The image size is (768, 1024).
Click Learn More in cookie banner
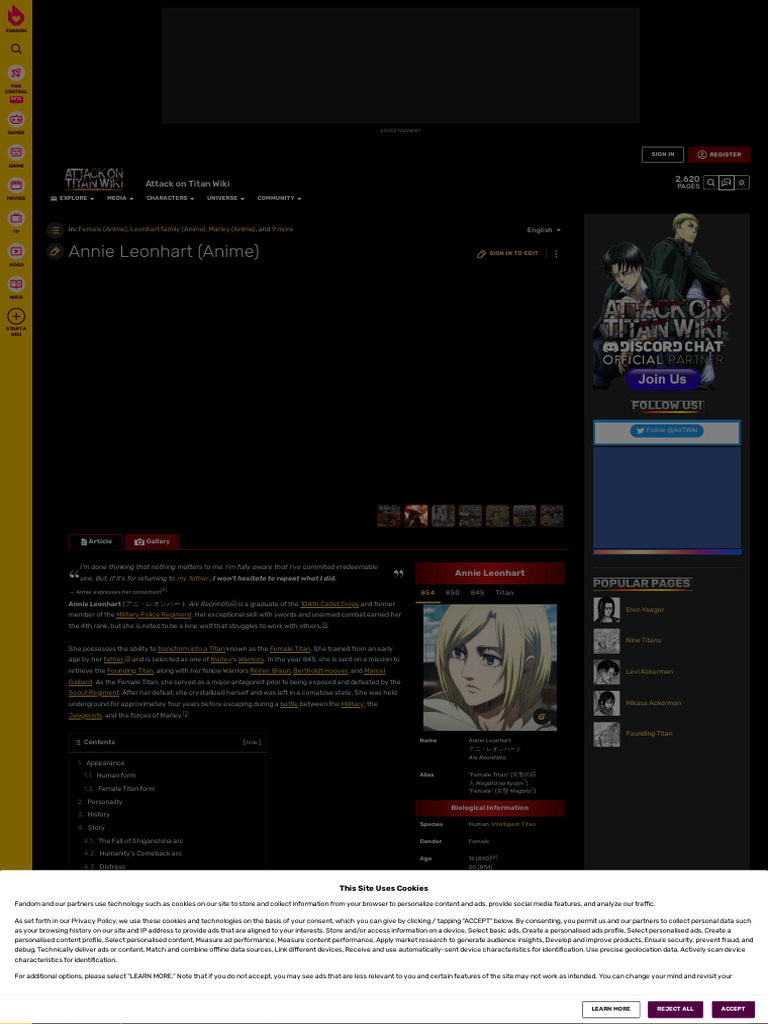611,1009
